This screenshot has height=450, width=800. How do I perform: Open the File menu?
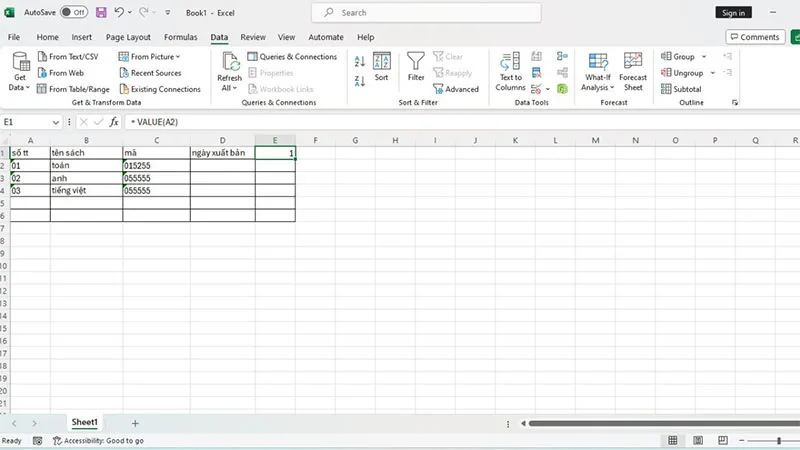[x=14, y=37]
